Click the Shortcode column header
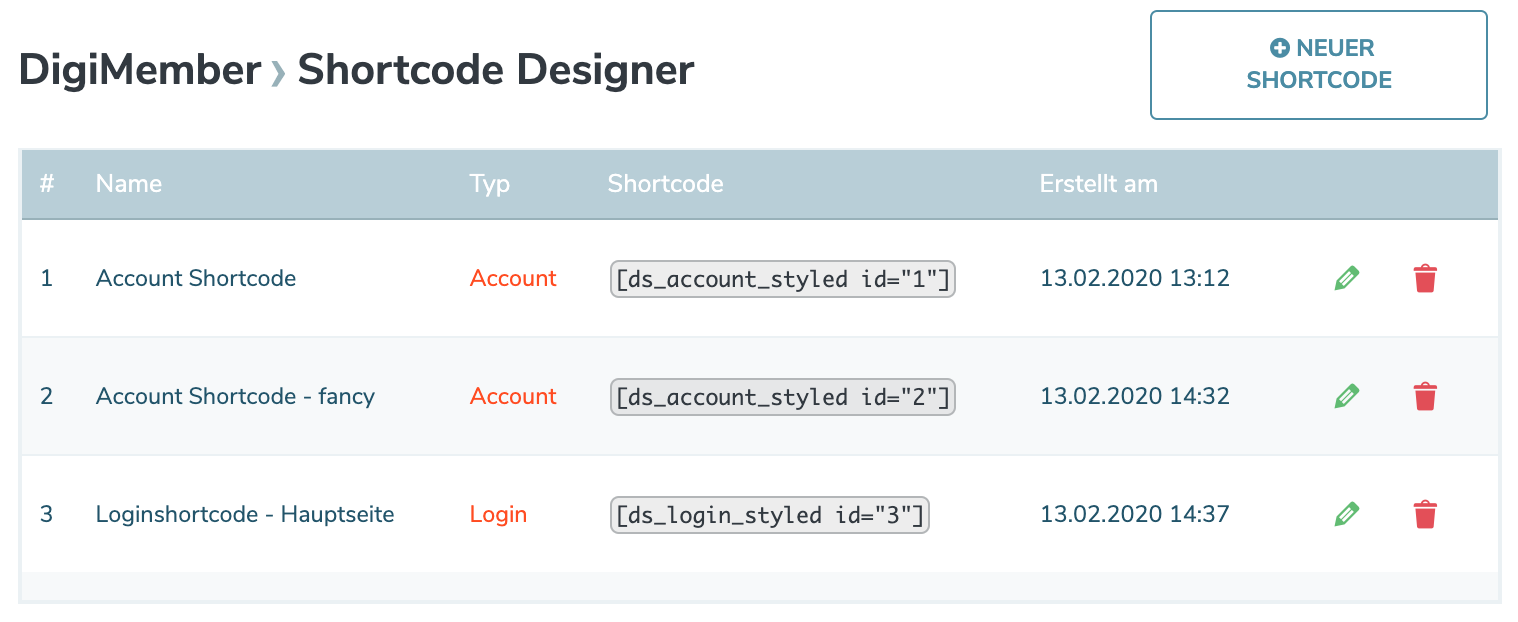The image size is (1518, 622). [x=665, y=184]
